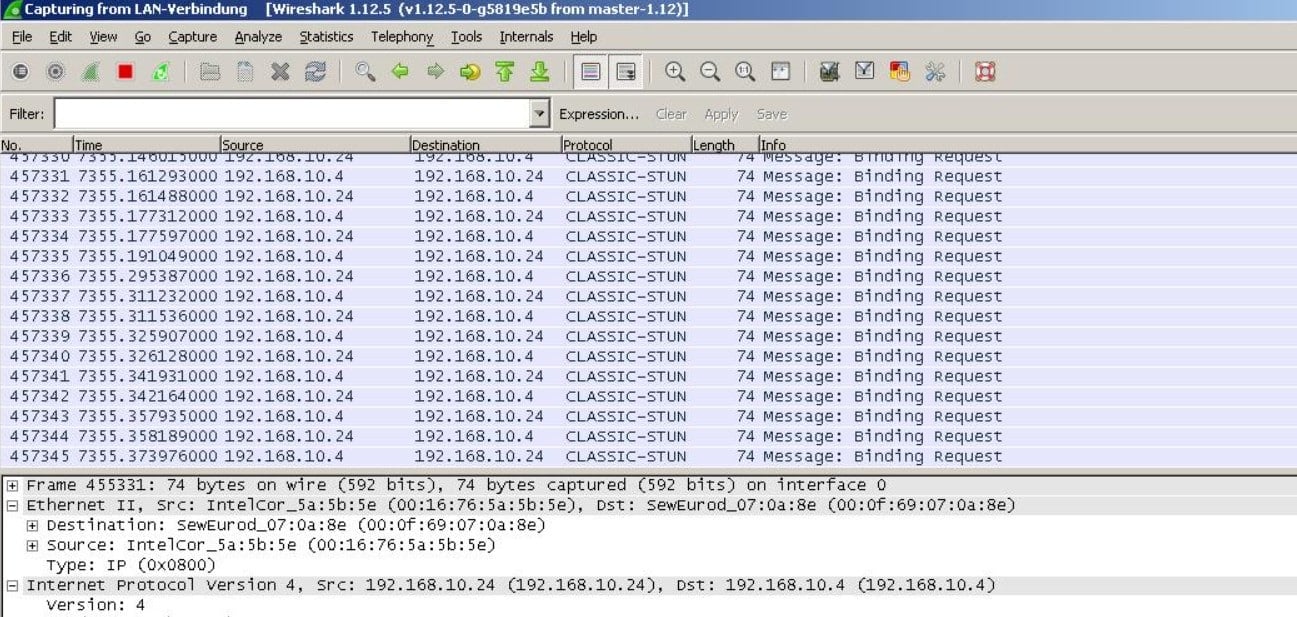Go to a specific packet number
This screenshot has height=617, width=1297.
click(x=470, y=72)
